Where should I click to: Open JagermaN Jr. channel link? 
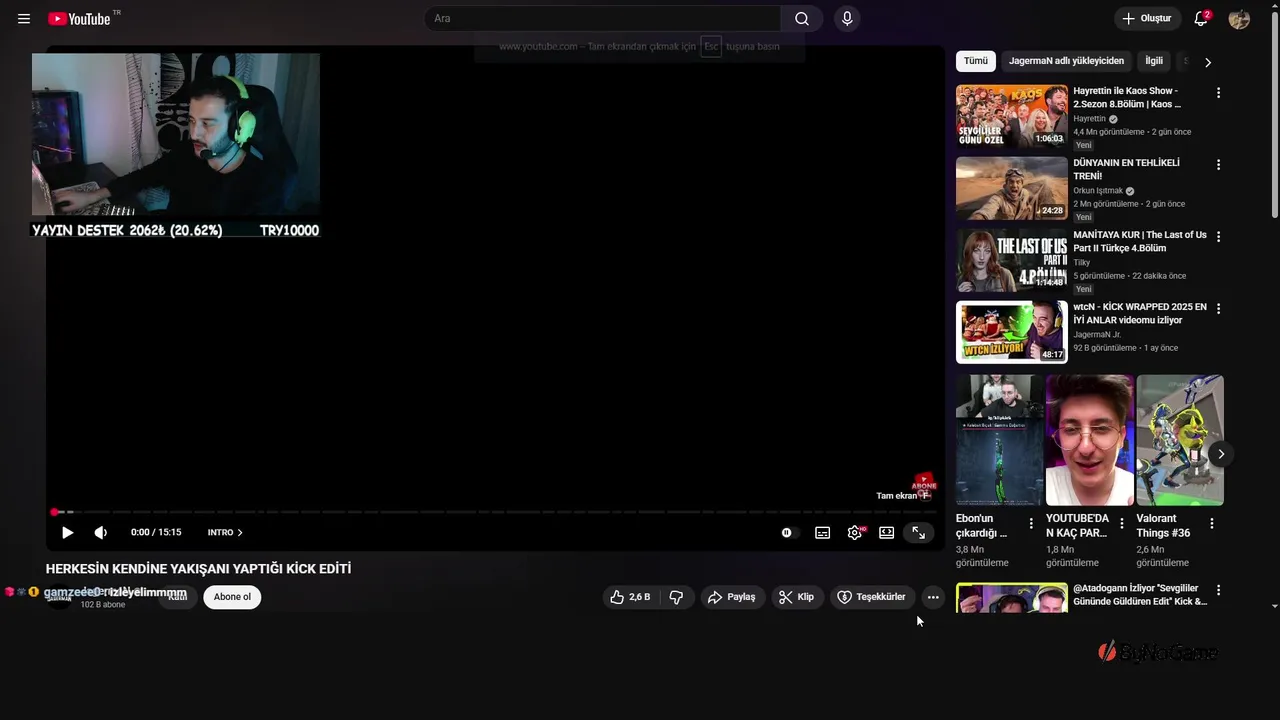pyautogui.click(x=1097, y=335)
